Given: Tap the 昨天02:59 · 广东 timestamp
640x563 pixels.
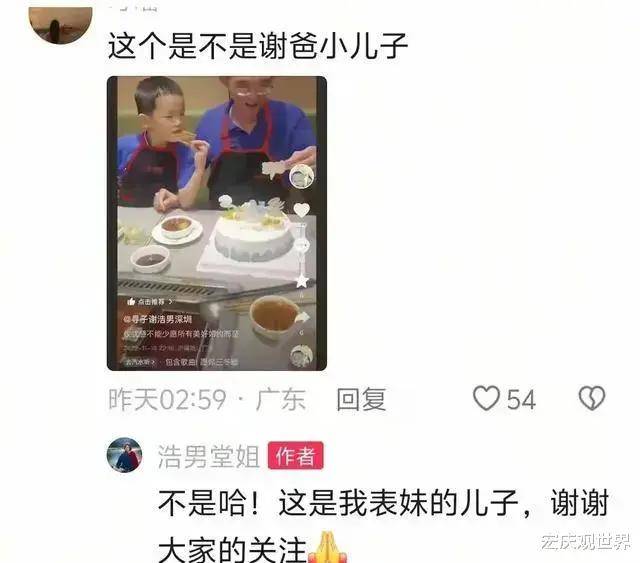Looking at the screenshot, I should point(207,399).
